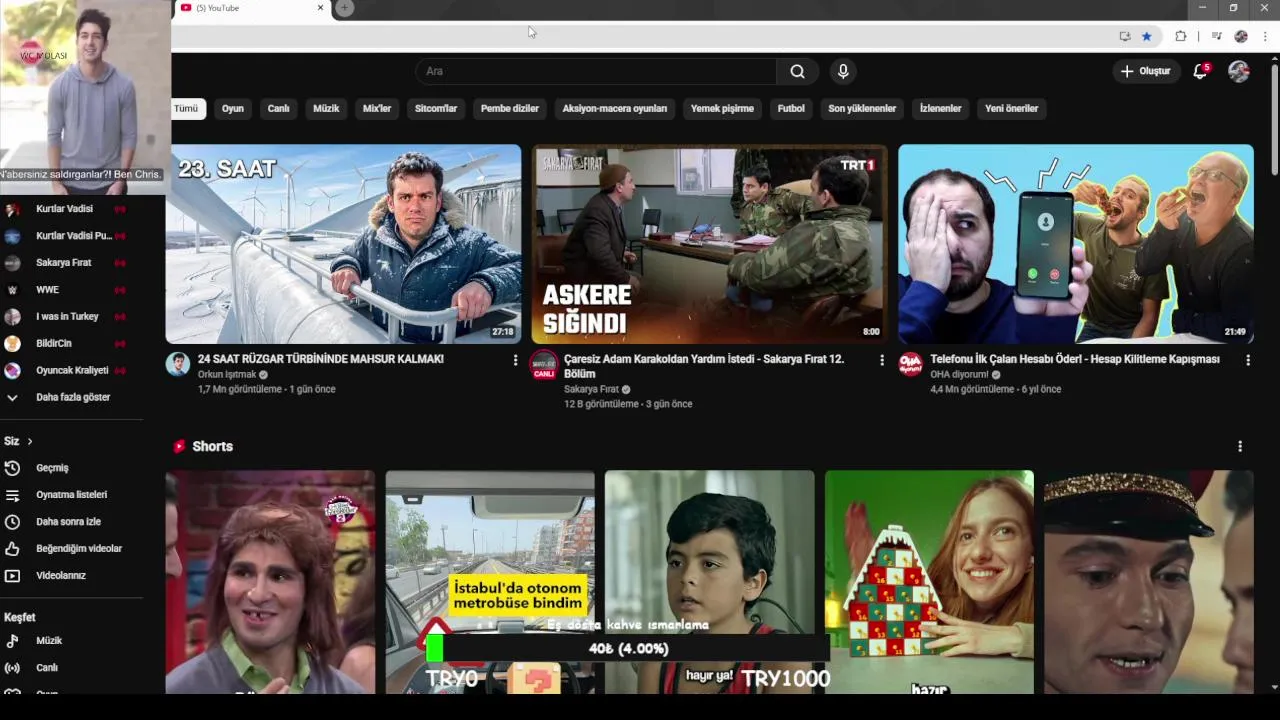The height and width of the screenshot is (720, 1280).
Task: Select the Oyun filter chip
Action: tap(233, 108)
